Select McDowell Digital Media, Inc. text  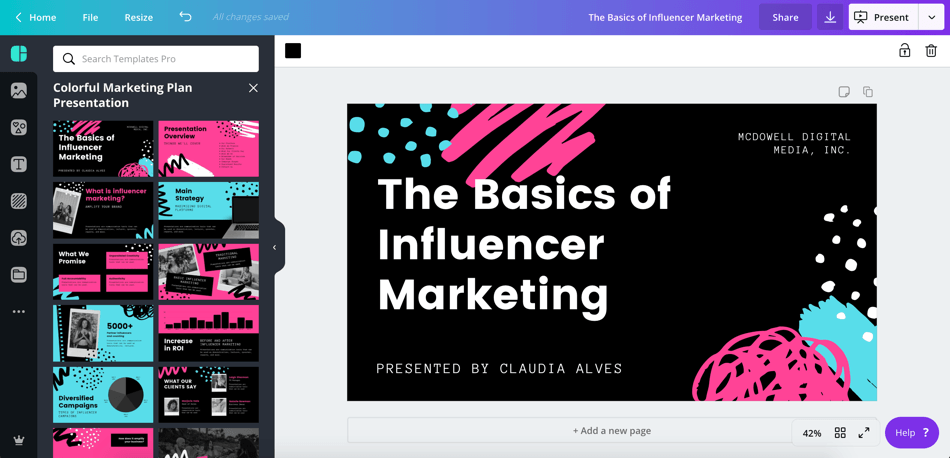click(x=794, y=143)
